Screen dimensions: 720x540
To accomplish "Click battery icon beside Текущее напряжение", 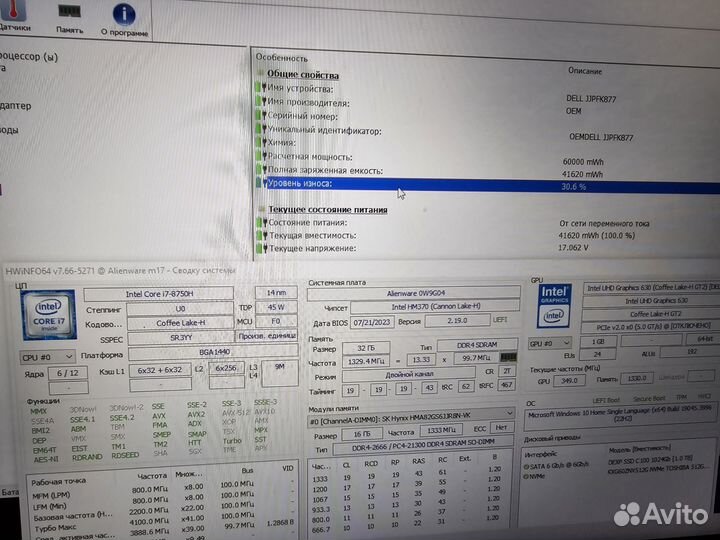I will click(x=261, y=248).
